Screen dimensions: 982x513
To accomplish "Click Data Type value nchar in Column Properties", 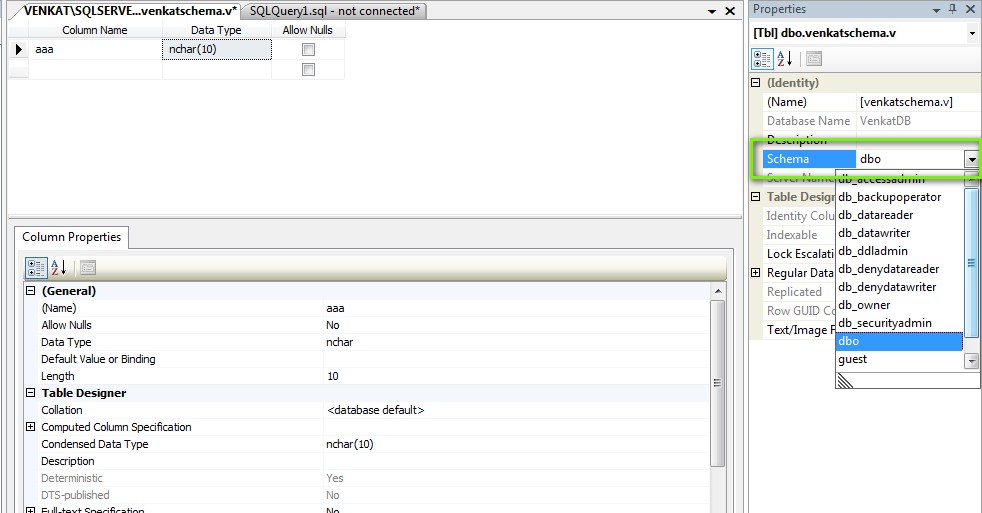I will (x=517, y=342).
